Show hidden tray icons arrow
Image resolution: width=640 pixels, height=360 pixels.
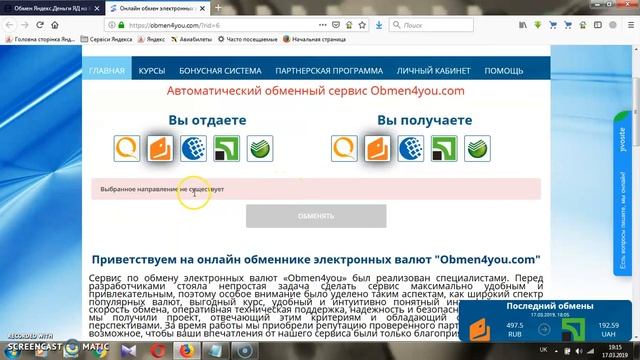click(x=556, y=351)
